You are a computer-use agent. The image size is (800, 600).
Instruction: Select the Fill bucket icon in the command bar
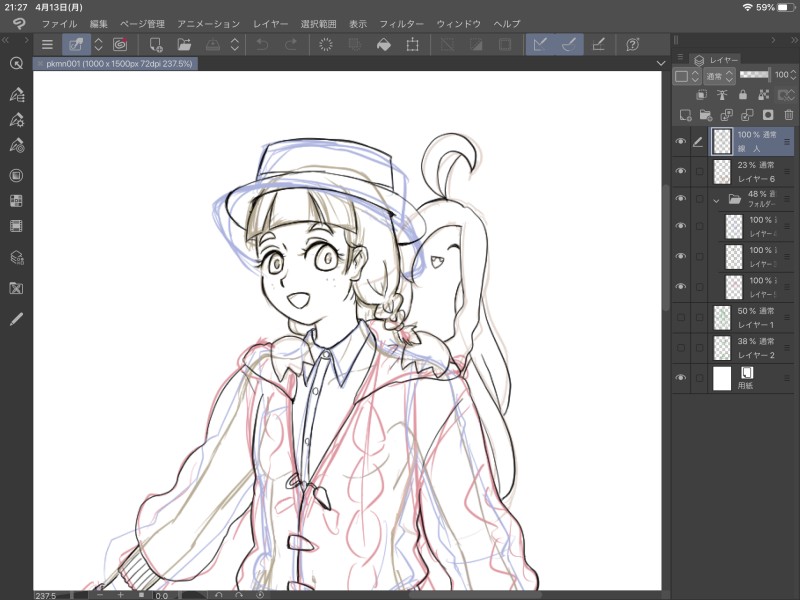click(384, 44)
